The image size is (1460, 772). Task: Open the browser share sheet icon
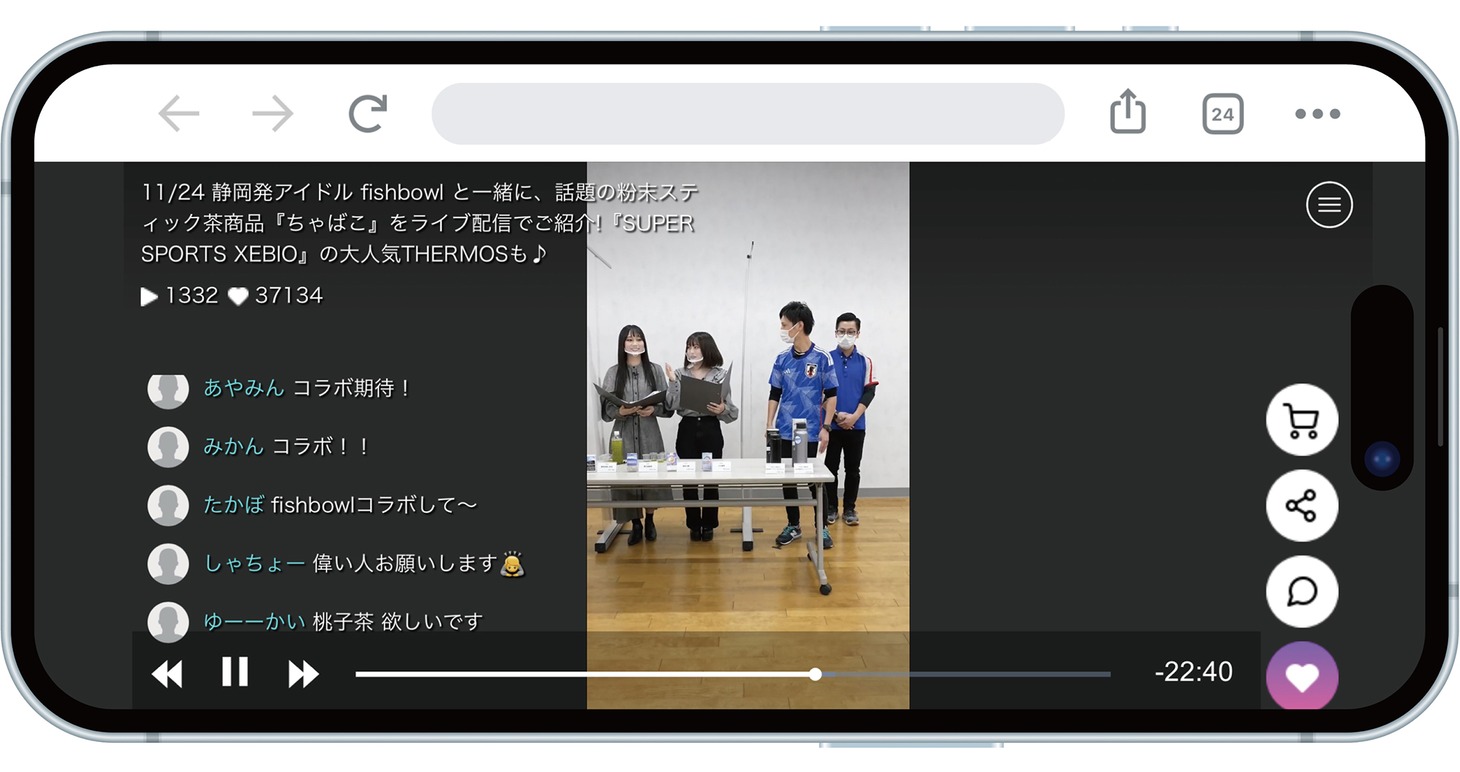tap(1127, 112)
